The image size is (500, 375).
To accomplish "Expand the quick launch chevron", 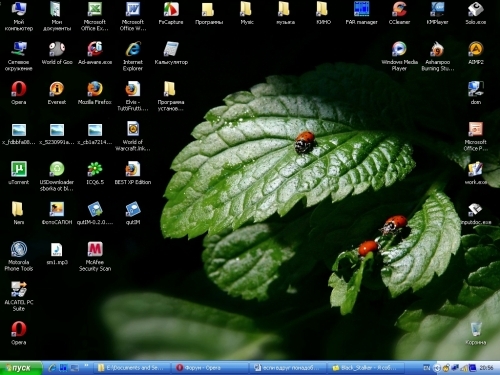I will pos(86,366).
